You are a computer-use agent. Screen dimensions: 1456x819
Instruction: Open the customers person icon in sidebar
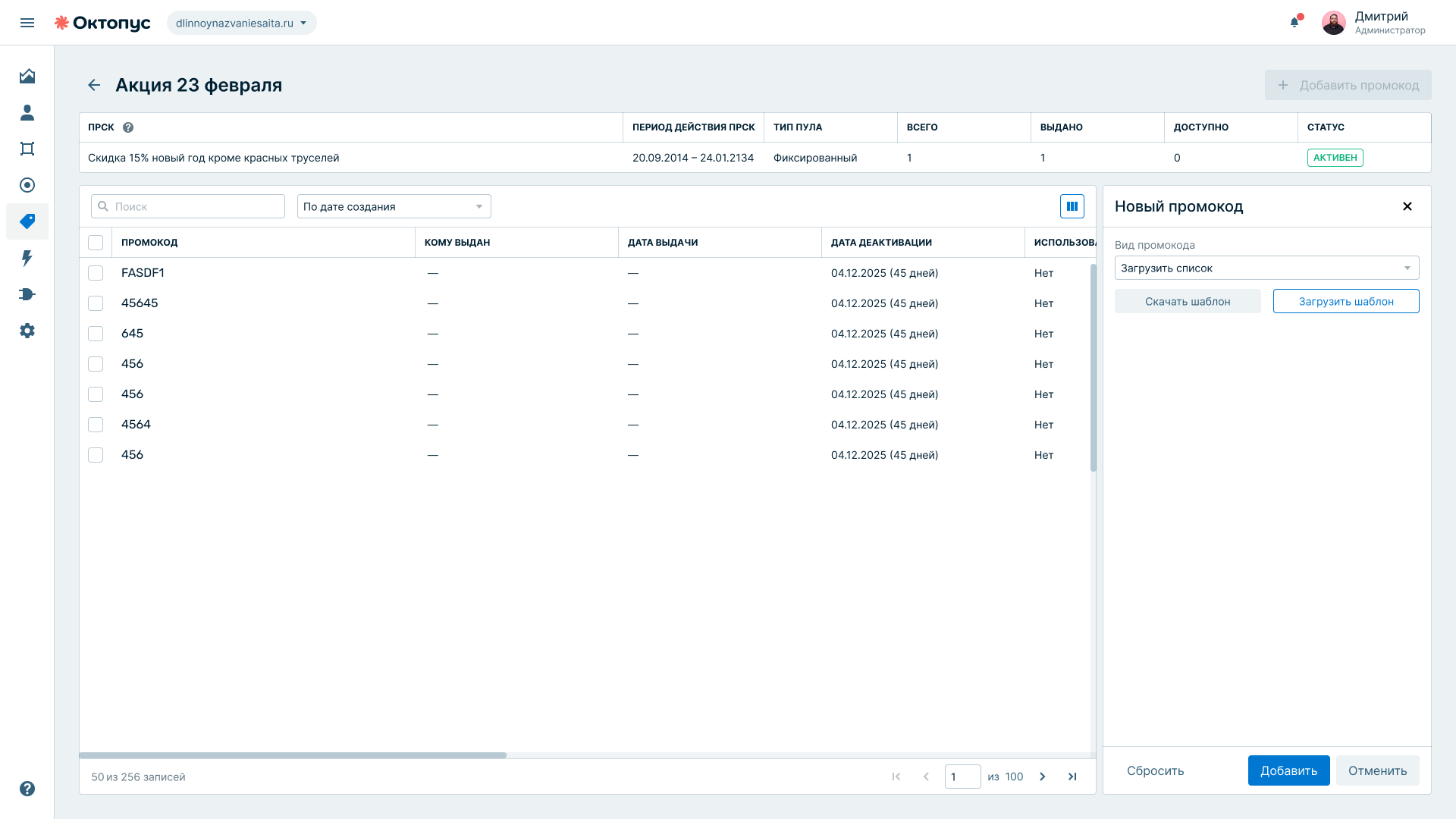[27, 112]
